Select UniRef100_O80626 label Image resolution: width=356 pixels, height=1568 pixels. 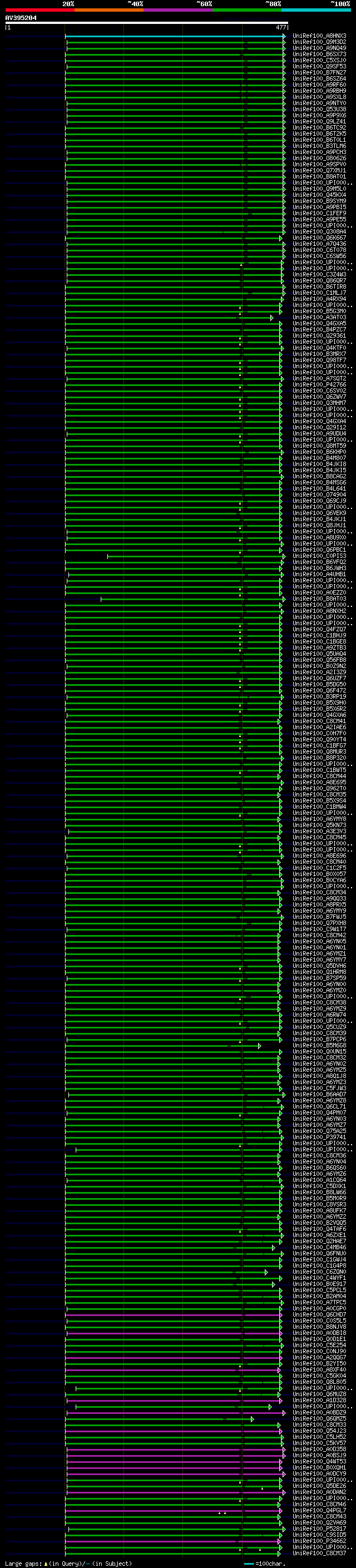point(319,159)
